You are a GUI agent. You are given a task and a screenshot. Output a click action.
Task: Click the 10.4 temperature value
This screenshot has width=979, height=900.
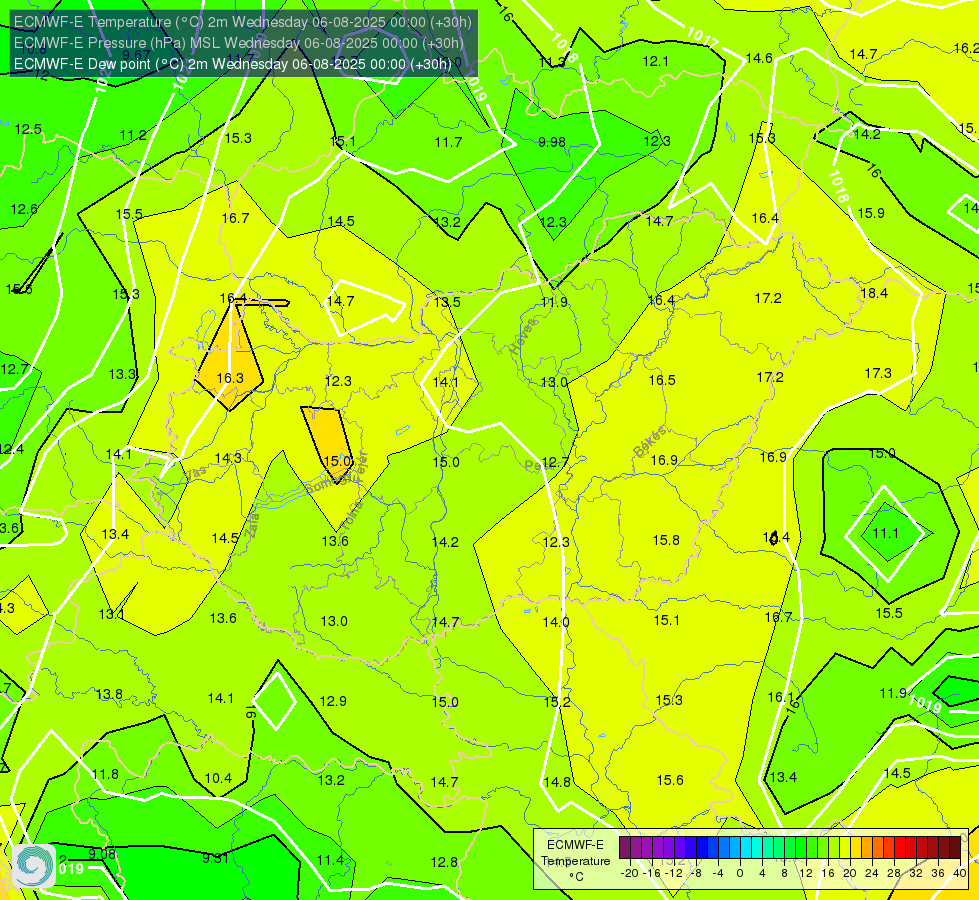point(218,778)
